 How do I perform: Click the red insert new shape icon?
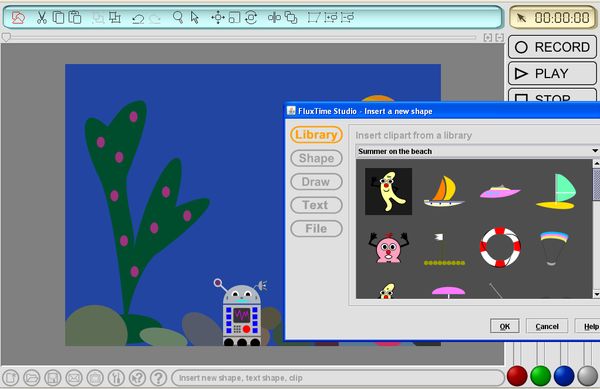18,18
